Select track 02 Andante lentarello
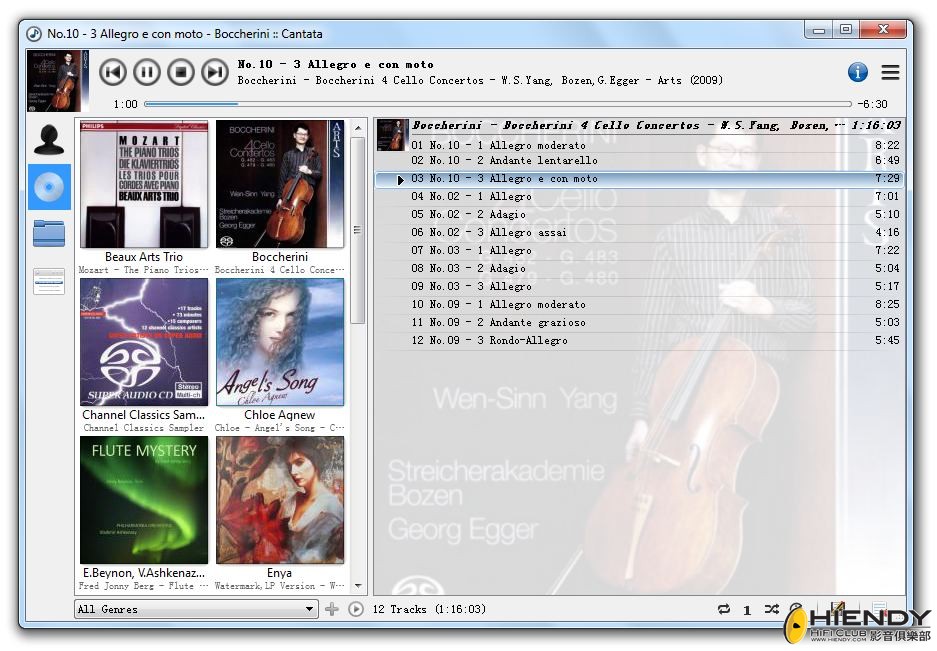Image resolution: width=937 pixels, height=651 pixels. click(638, 160)
